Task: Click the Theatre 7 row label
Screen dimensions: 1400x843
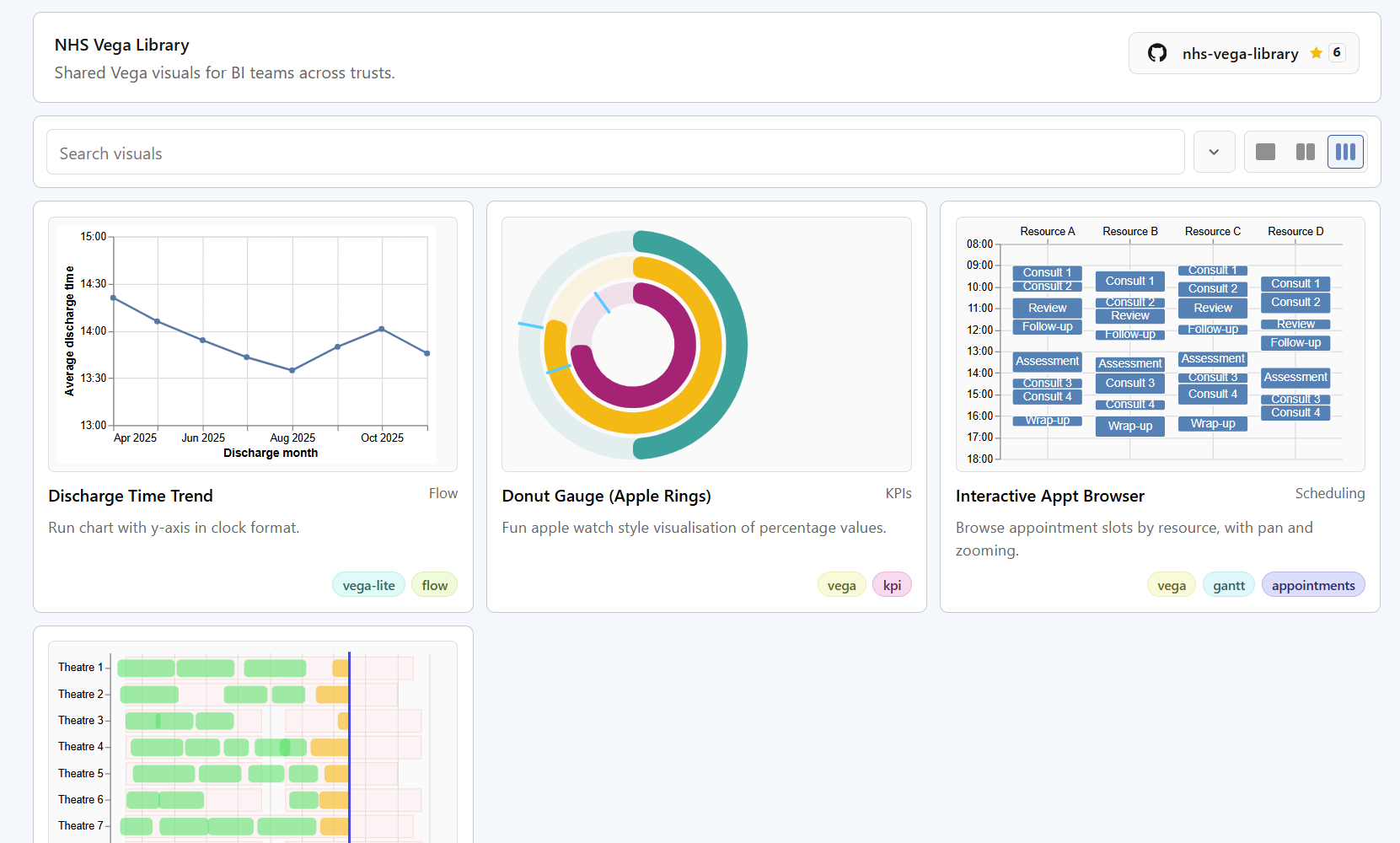Action: [x=81, y=825]
